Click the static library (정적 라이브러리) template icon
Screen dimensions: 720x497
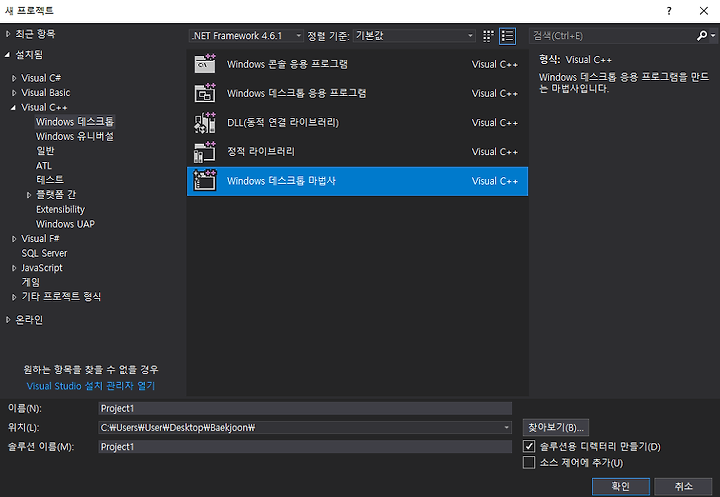click(205, 152)
